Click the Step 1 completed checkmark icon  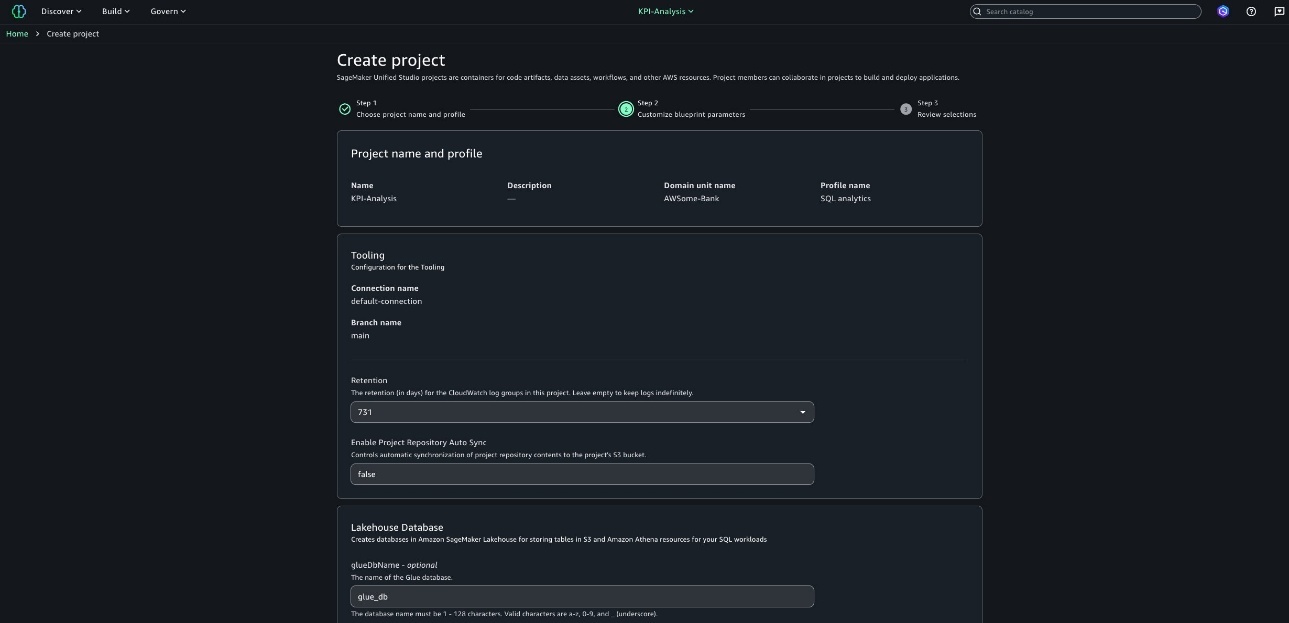click(x=345, y=109)
